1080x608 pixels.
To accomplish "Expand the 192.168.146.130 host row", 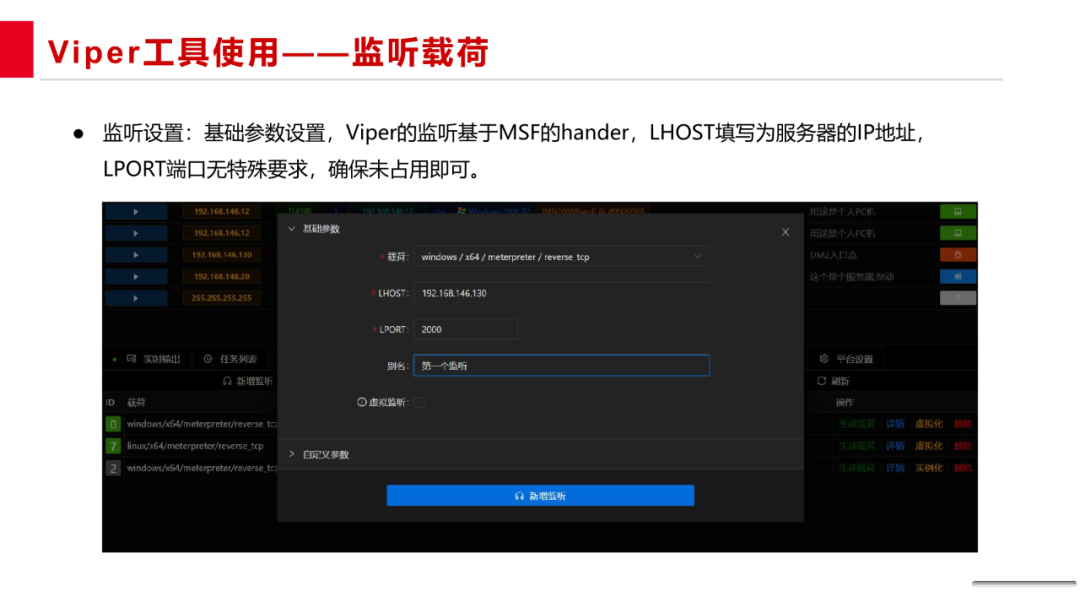I will coord(136,255).
